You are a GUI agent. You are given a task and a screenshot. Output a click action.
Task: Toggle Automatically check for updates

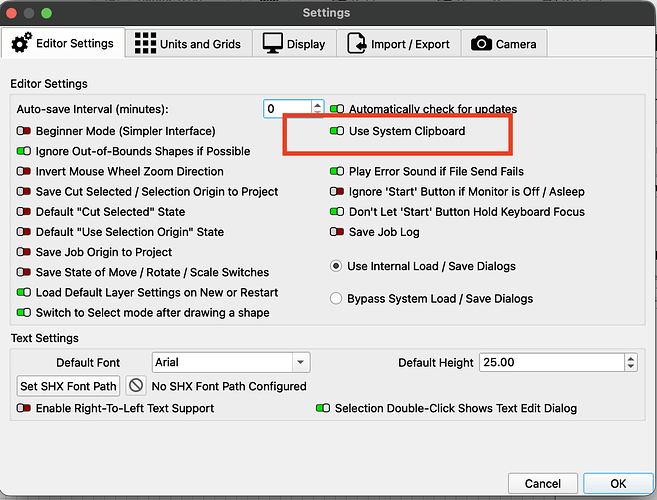point(337,109)
